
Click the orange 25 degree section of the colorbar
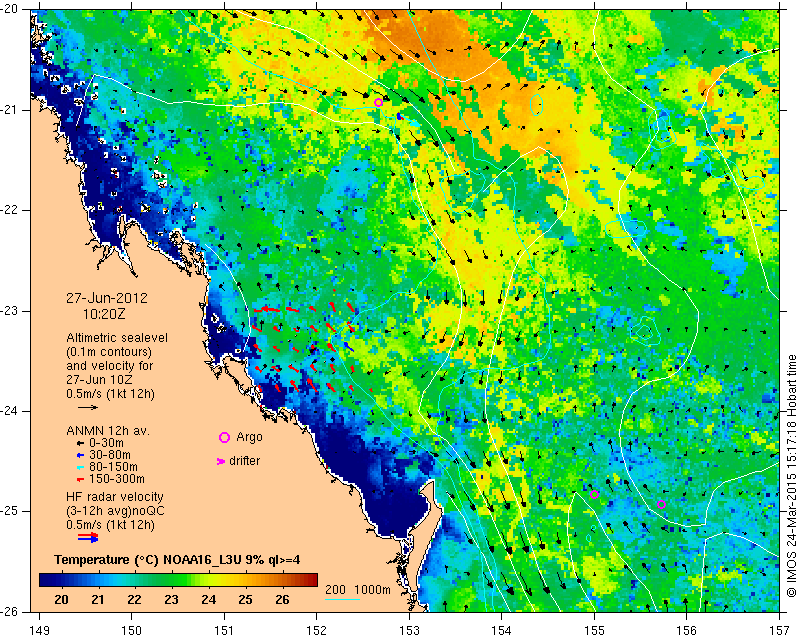245,580
